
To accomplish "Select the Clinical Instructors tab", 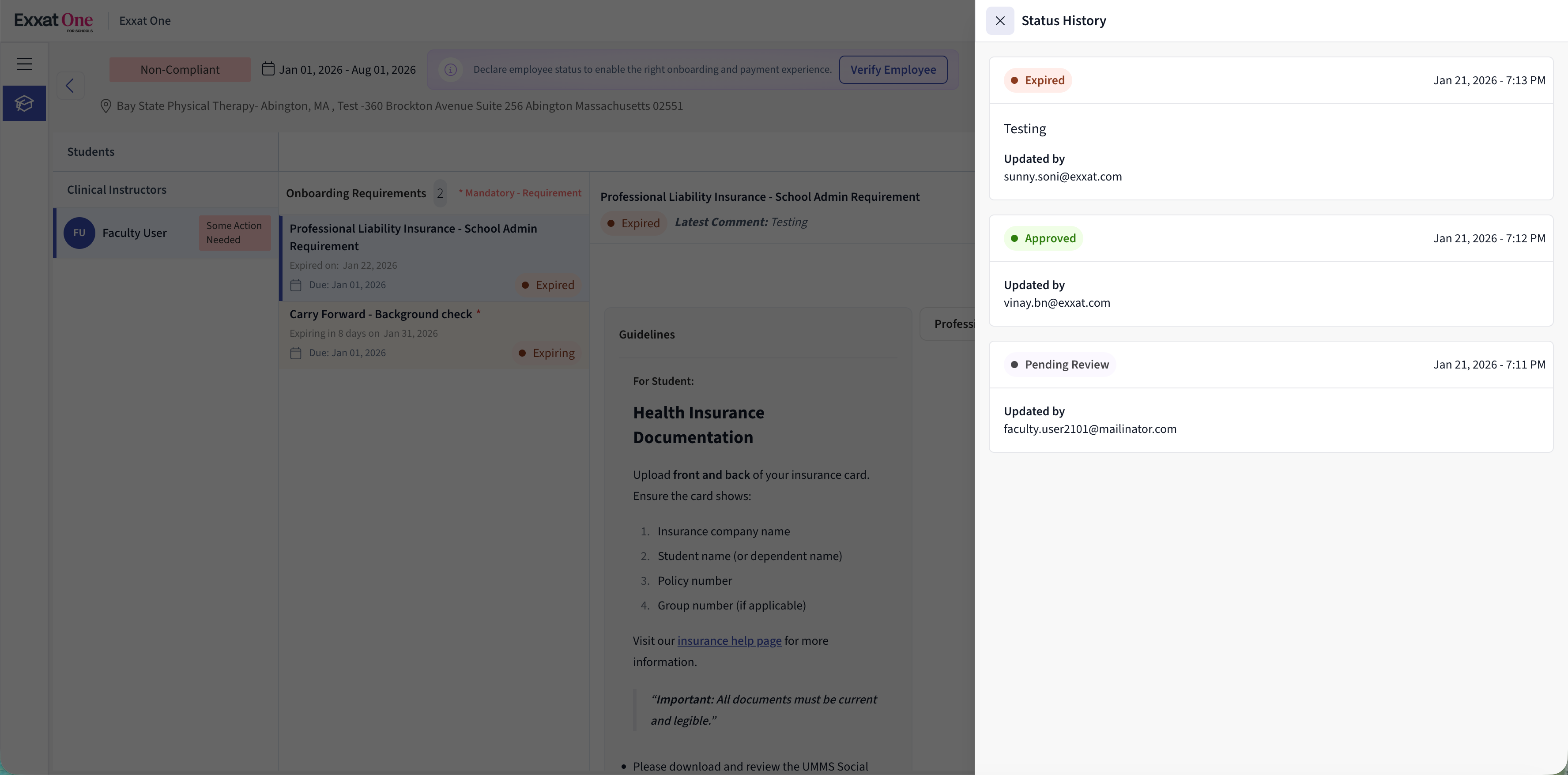I will pos(116,189).
